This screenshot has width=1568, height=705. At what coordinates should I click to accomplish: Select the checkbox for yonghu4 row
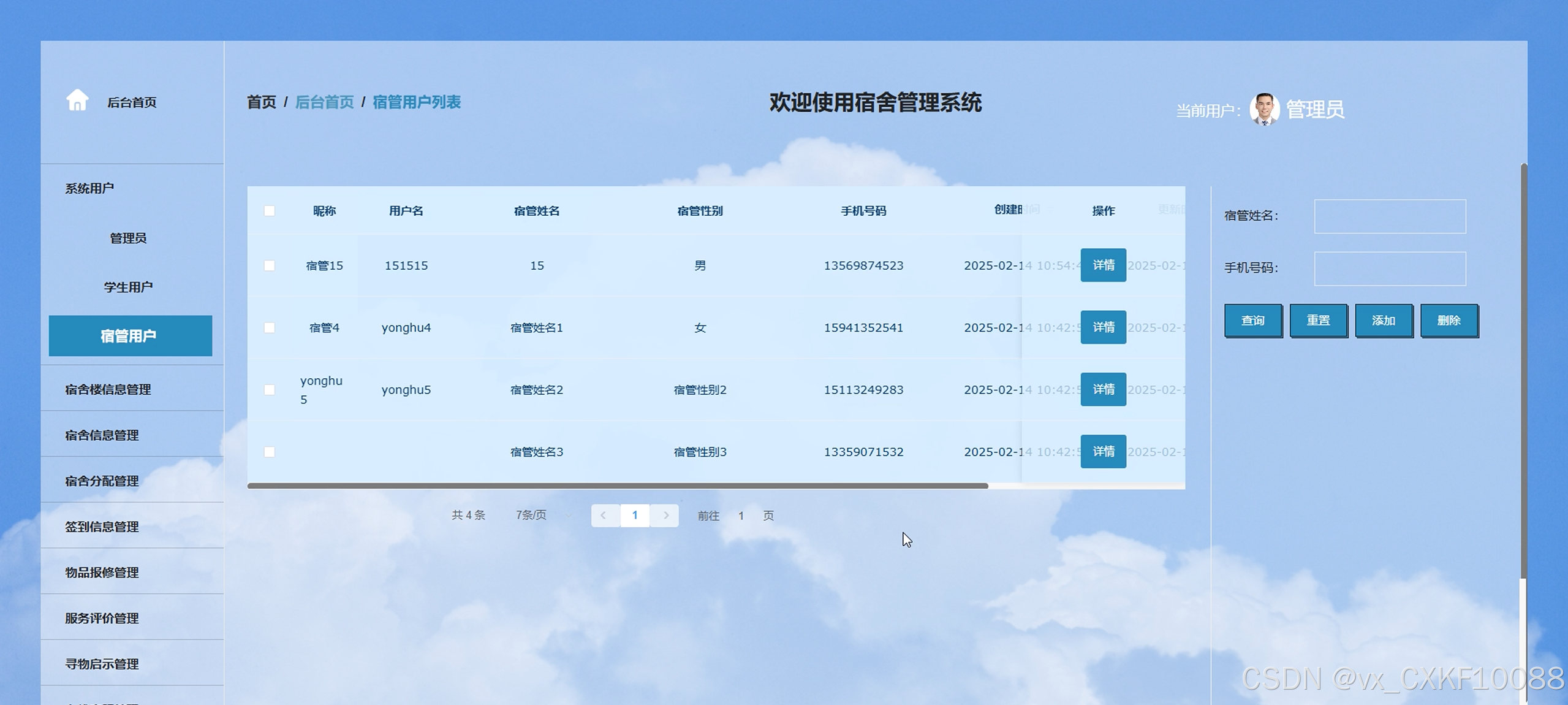pos(270,328)
